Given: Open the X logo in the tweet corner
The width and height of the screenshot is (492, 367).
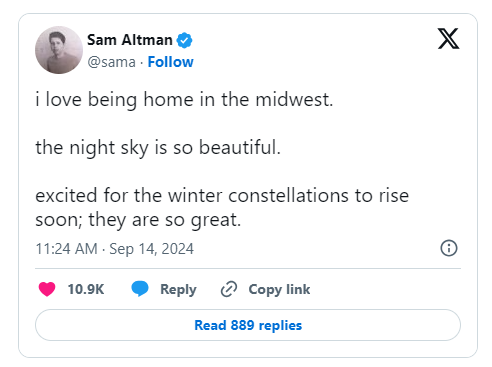Looking at the screenshot, I should pyautogui.click(x=448, y=39).
